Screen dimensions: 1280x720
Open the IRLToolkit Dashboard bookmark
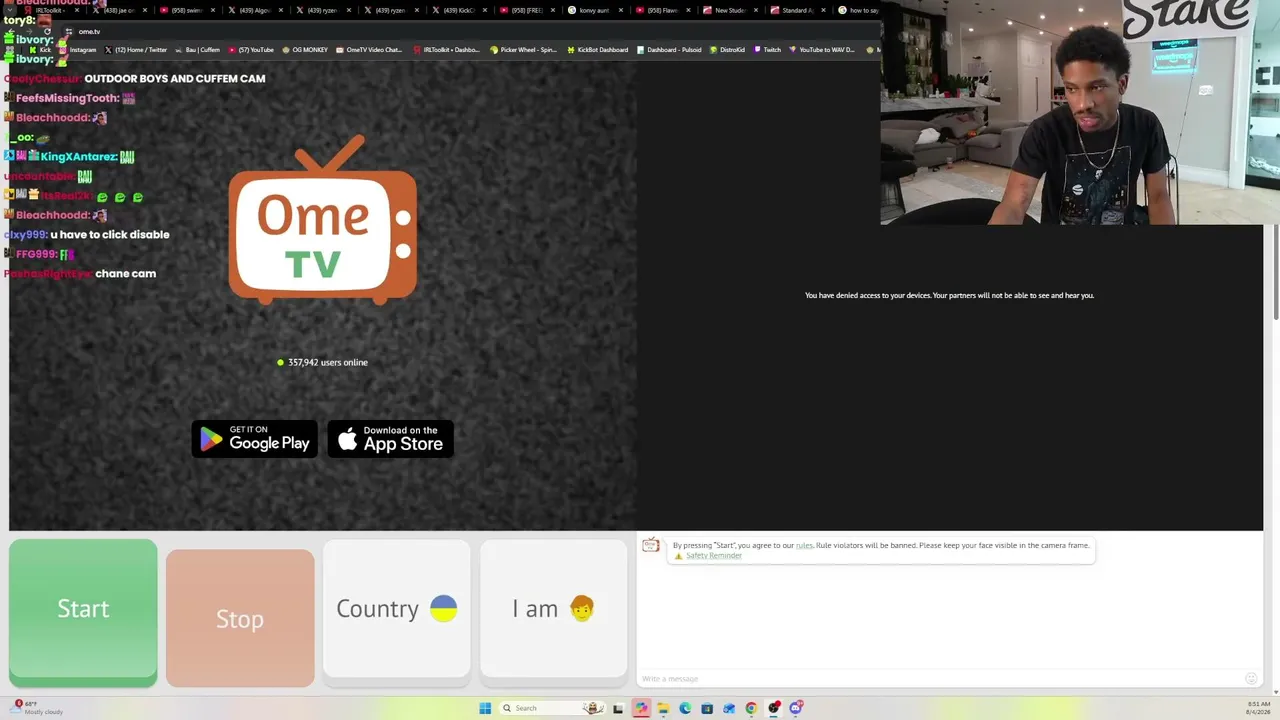pos(446,49)
